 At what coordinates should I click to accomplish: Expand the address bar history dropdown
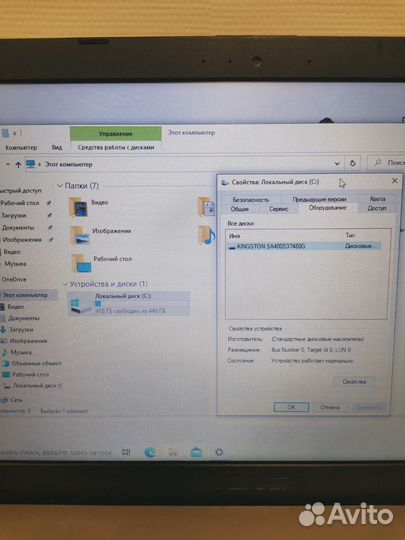click(337, 164)
